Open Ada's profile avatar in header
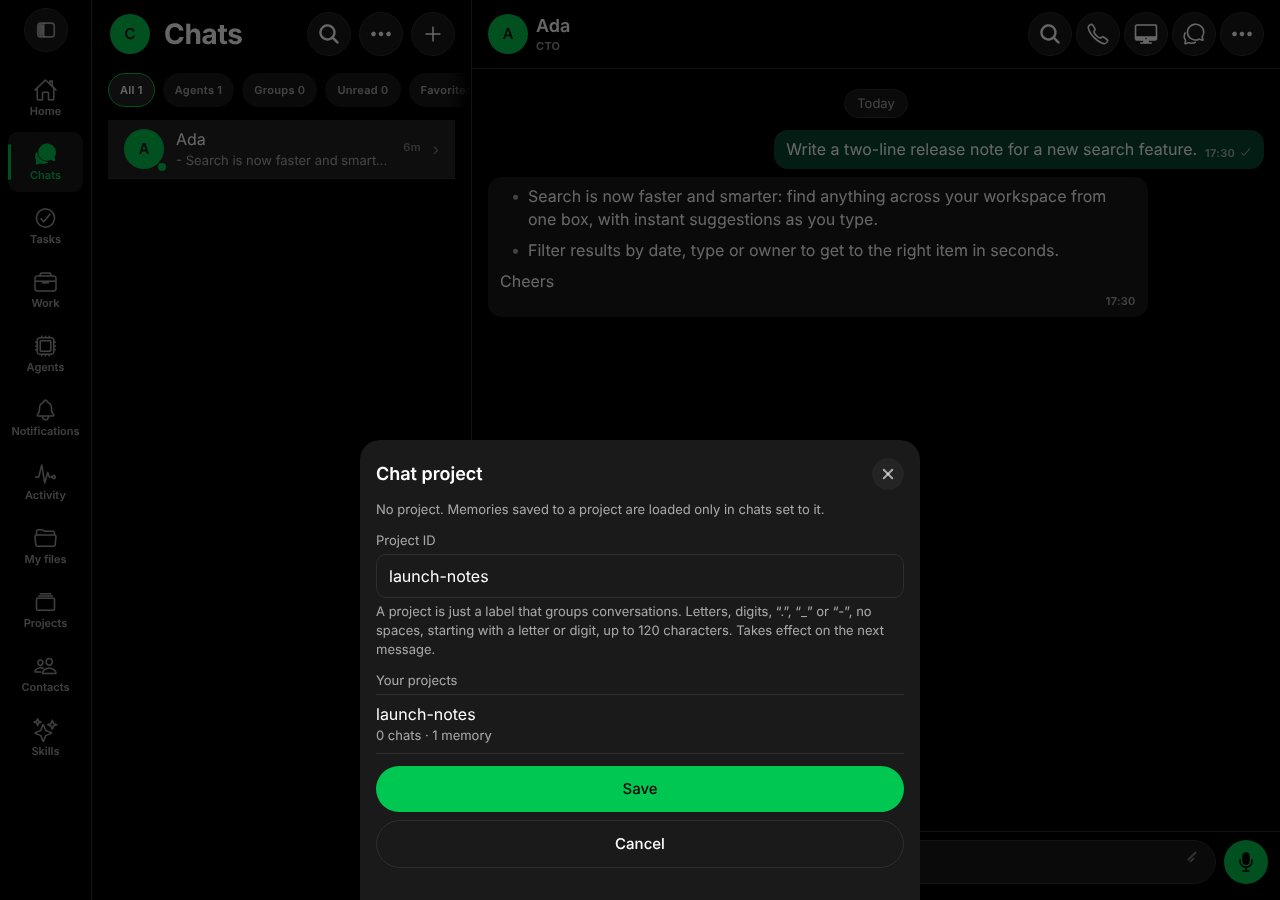1280x900 pixels. [x=508, y=34]
